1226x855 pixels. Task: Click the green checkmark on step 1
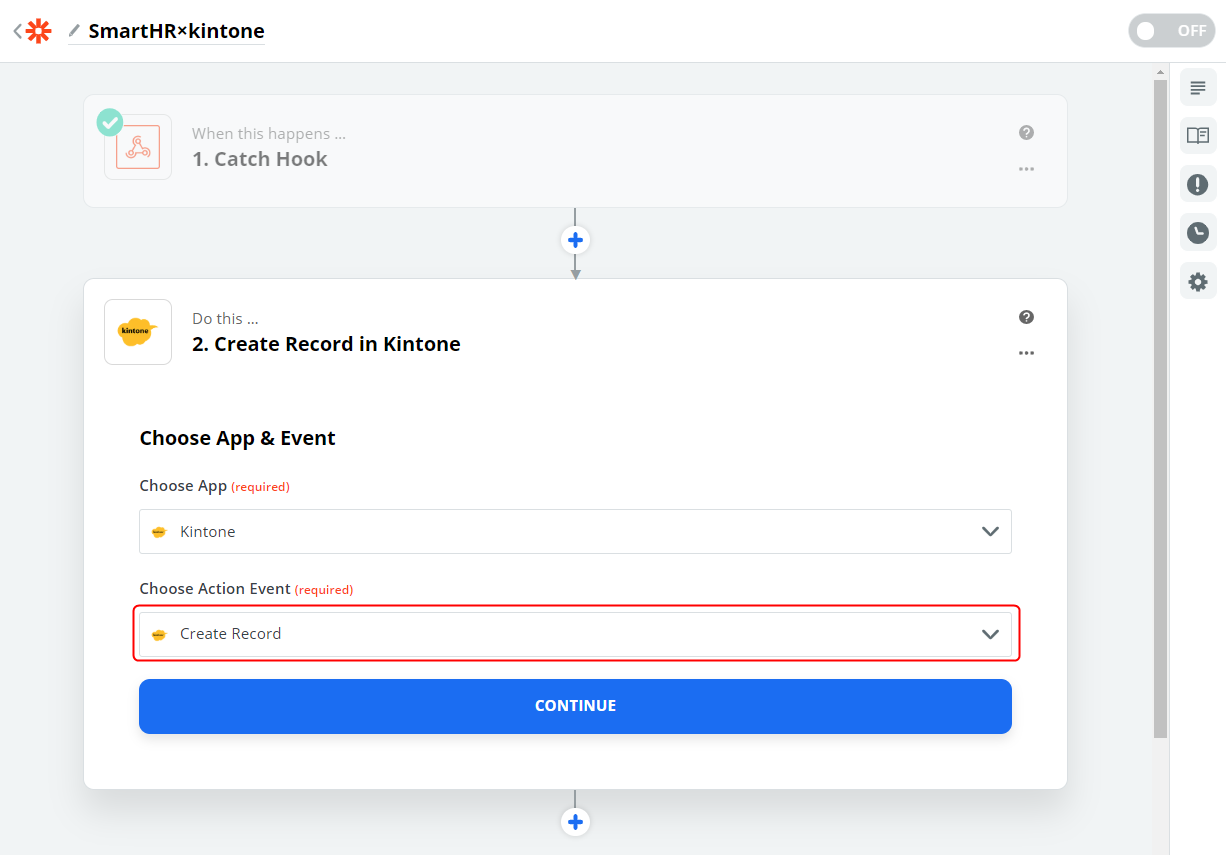pos(110,123)
